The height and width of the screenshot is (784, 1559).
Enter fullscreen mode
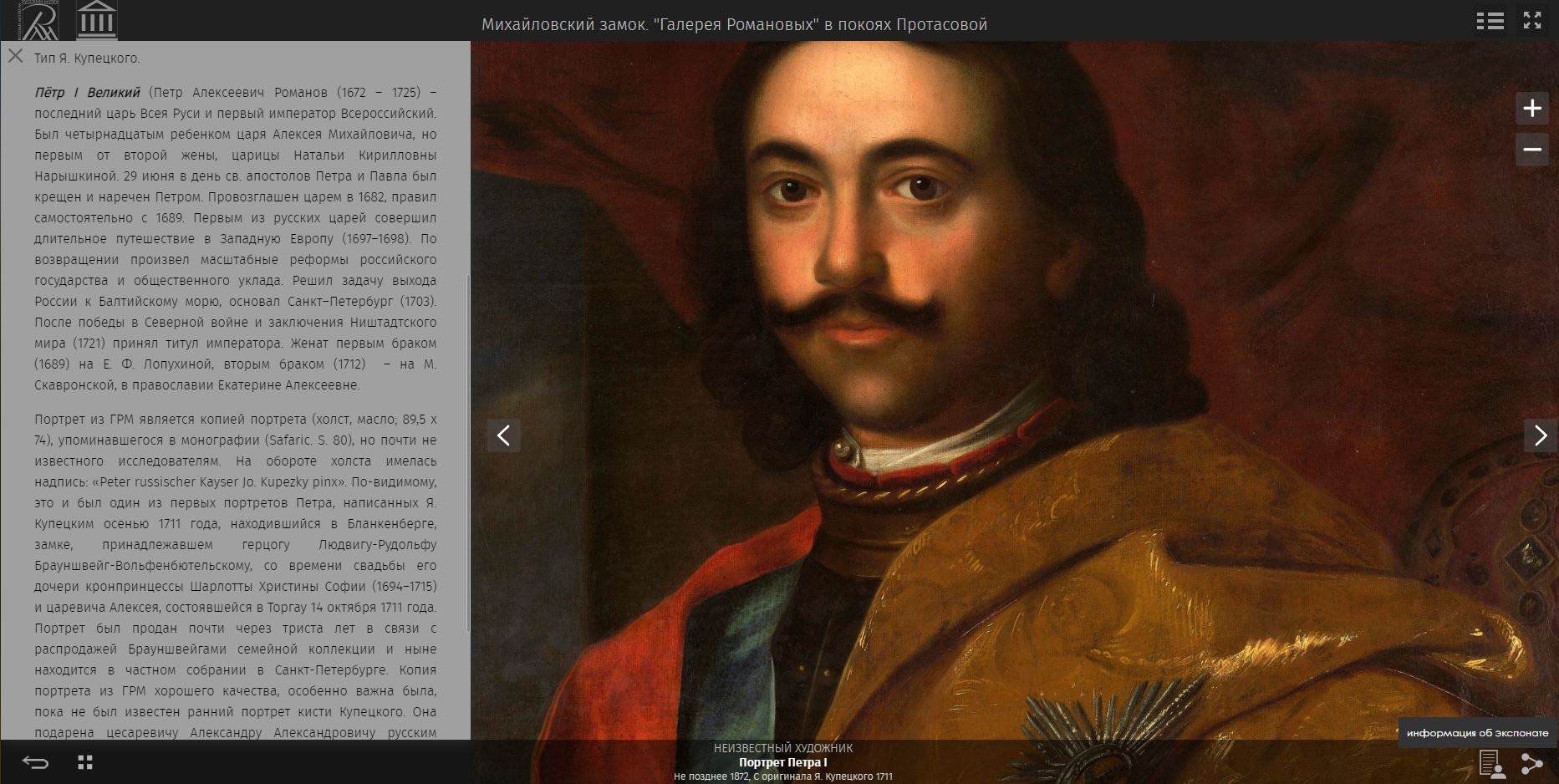tap(1532, 21)
